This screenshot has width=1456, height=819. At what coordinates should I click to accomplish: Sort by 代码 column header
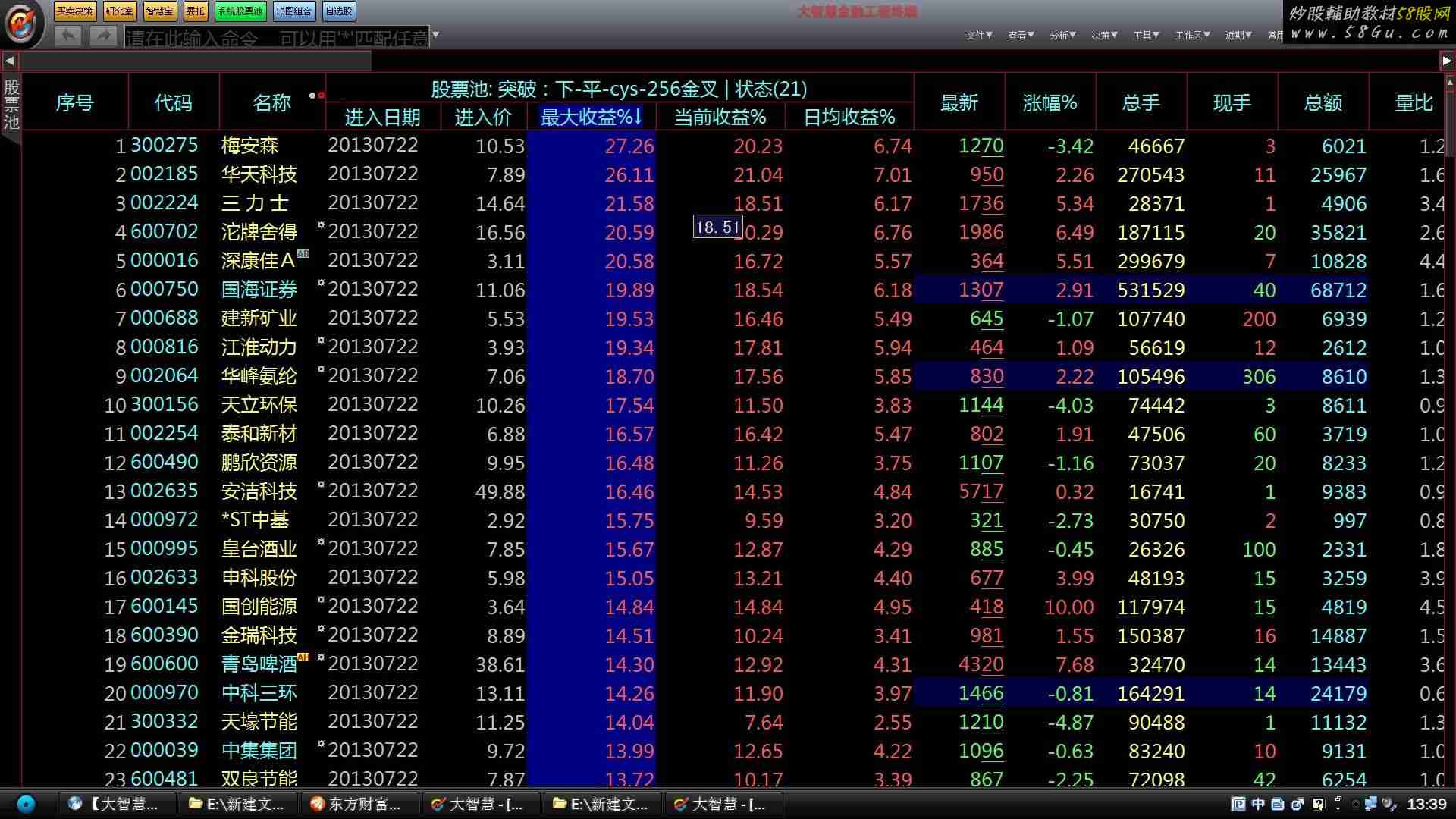tap(174, 102)
